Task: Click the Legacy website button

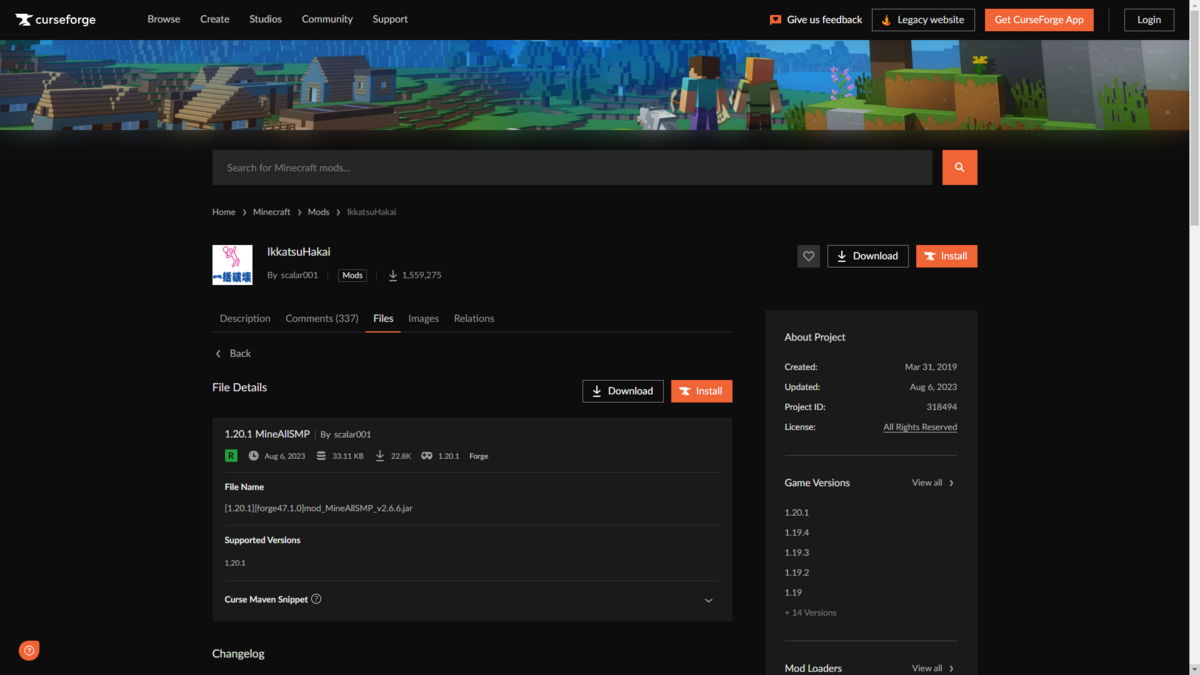Action: pyautogui.click(x=923, y=19)
